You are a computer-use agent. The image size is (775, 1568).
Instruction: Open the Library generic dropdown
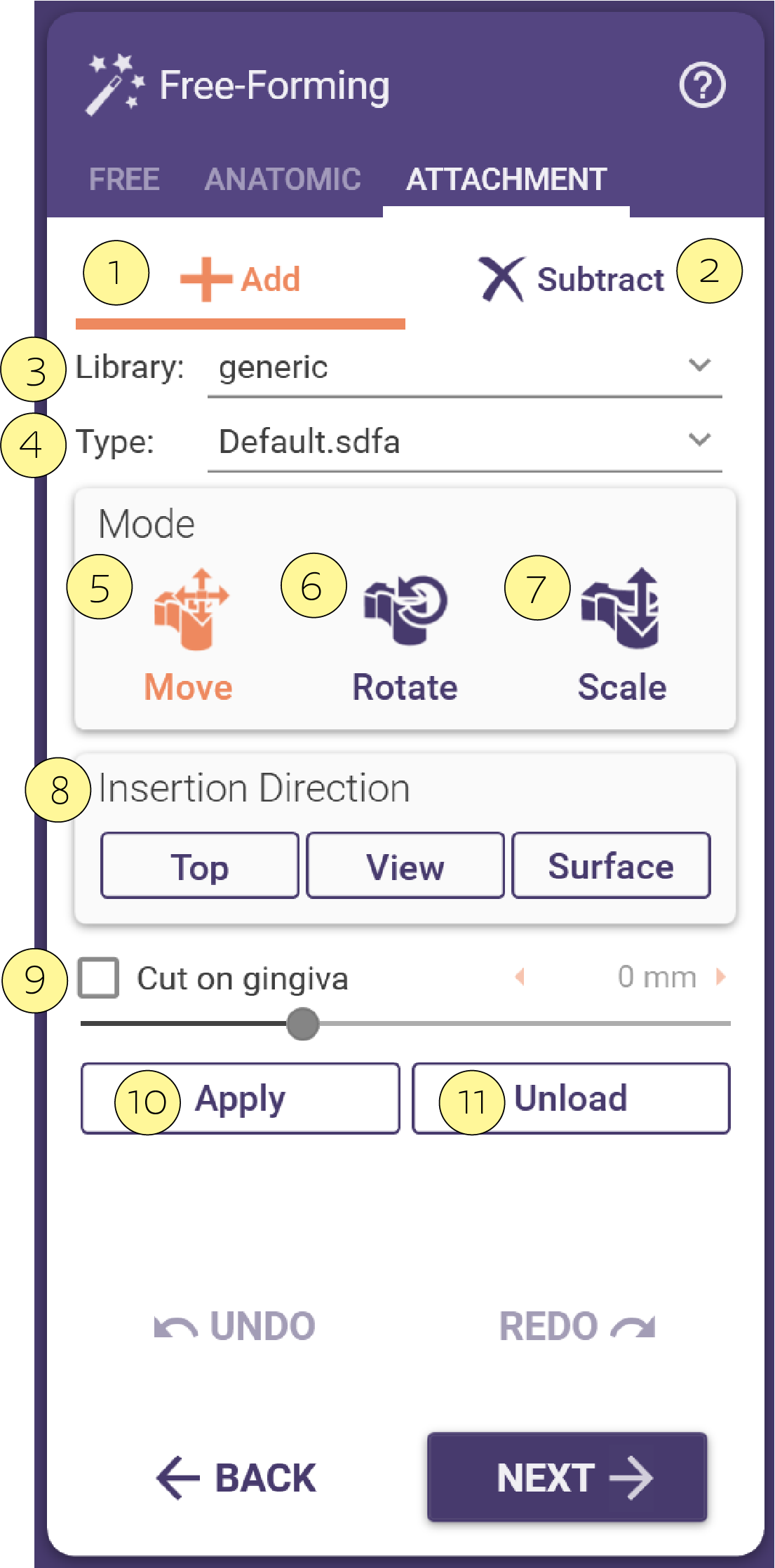click(464, 368)
